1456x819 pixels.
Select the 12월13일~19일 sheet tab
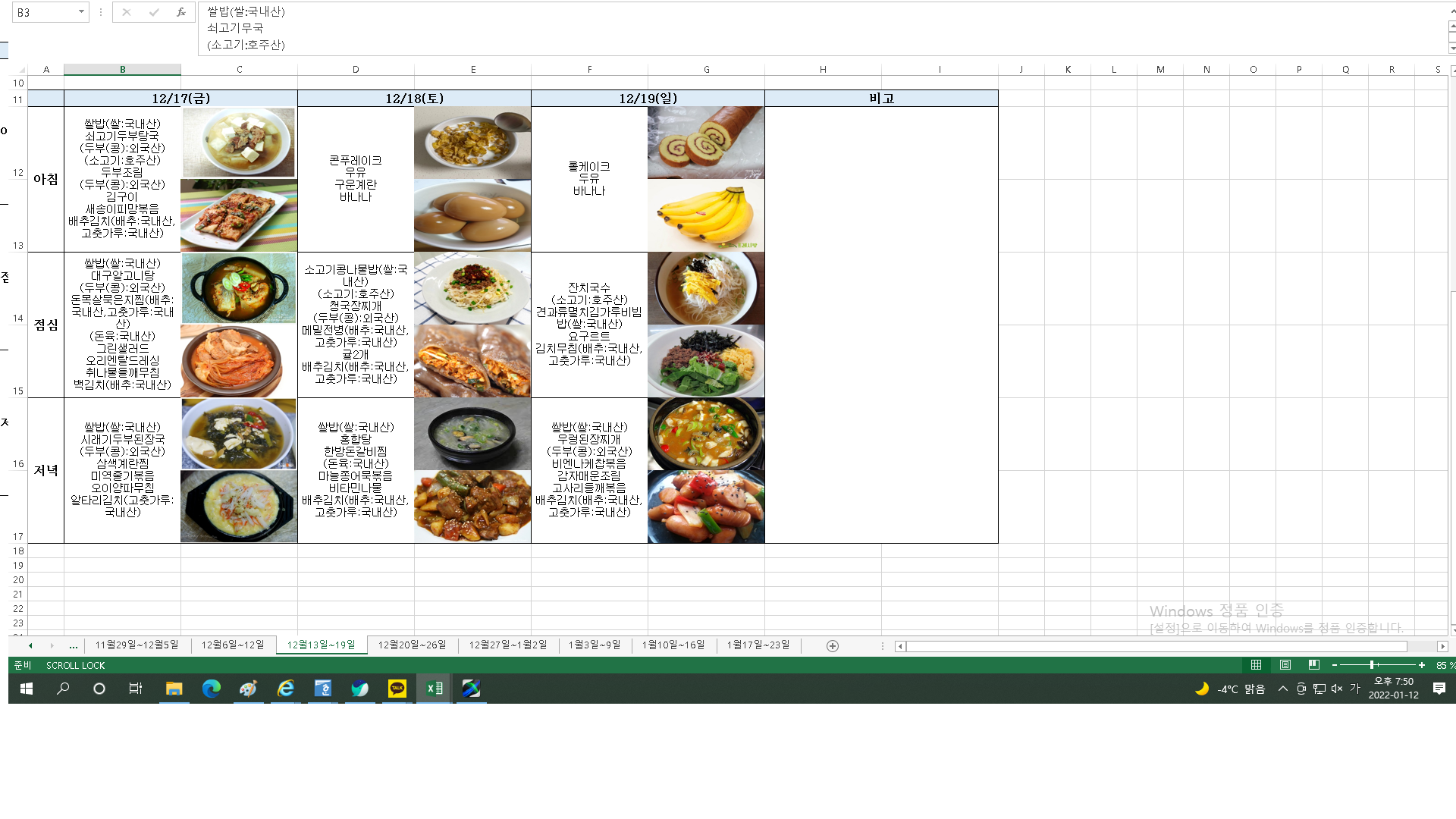[322, 645]
